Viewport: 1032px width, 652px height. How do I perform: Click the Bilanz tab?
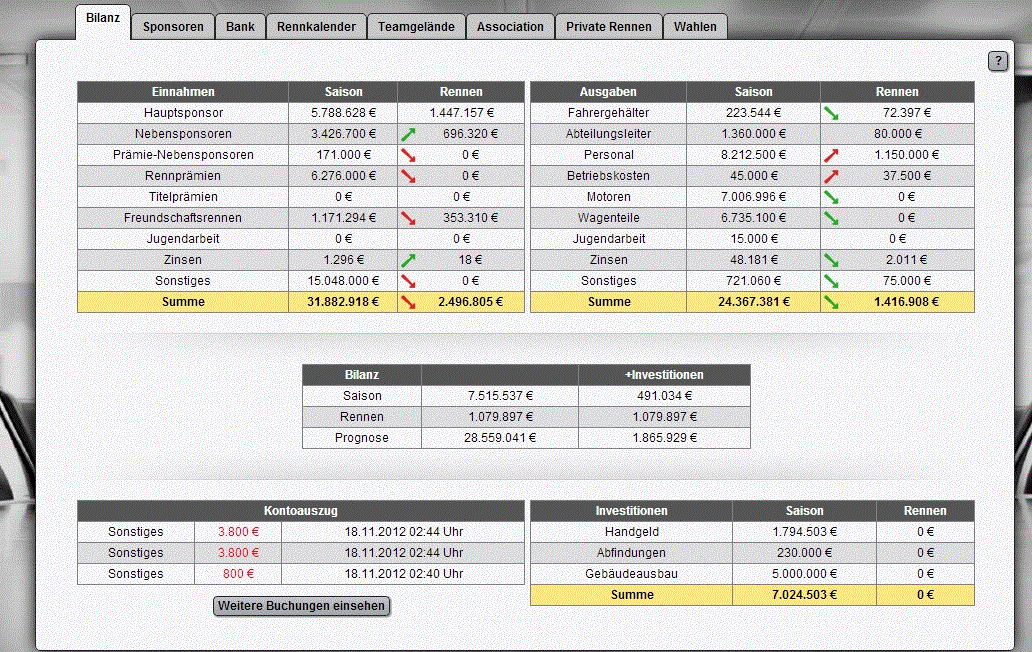(103, 22)
